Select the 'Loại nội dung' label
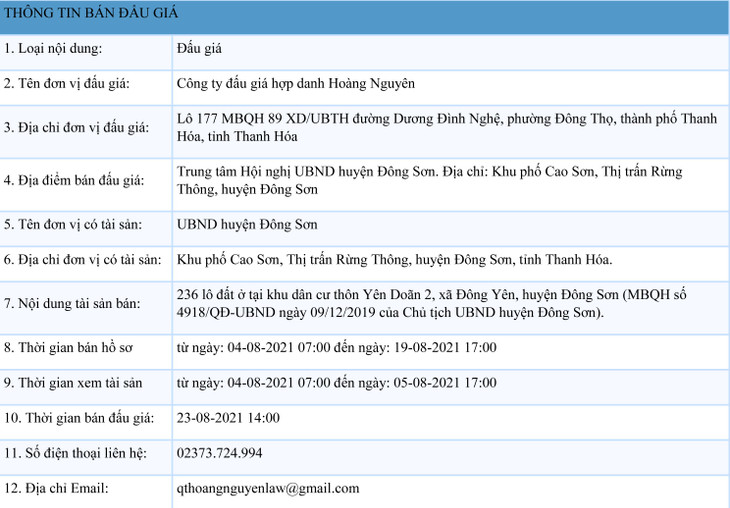Image resolution: width=730 pixels, height=508 pixels. click(53, 48)
